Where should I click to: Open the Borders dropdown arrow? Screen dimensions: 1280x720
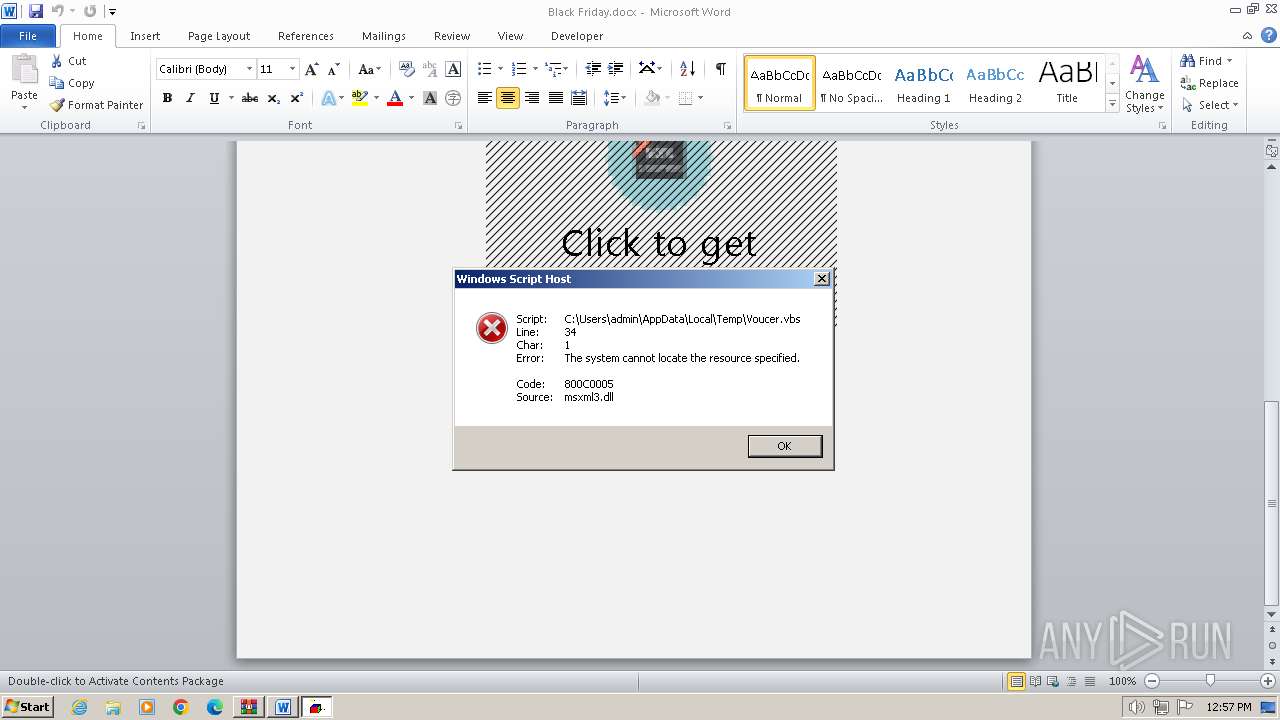coord(700,98)
